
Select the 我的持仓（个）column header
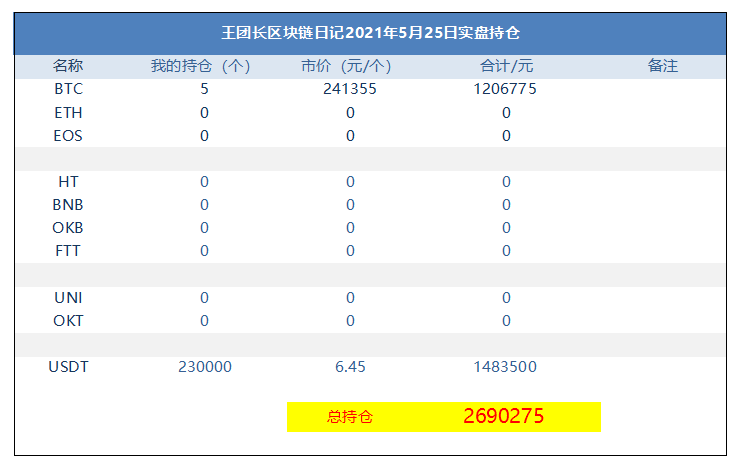pyautogui.click(x=200, y=66)
